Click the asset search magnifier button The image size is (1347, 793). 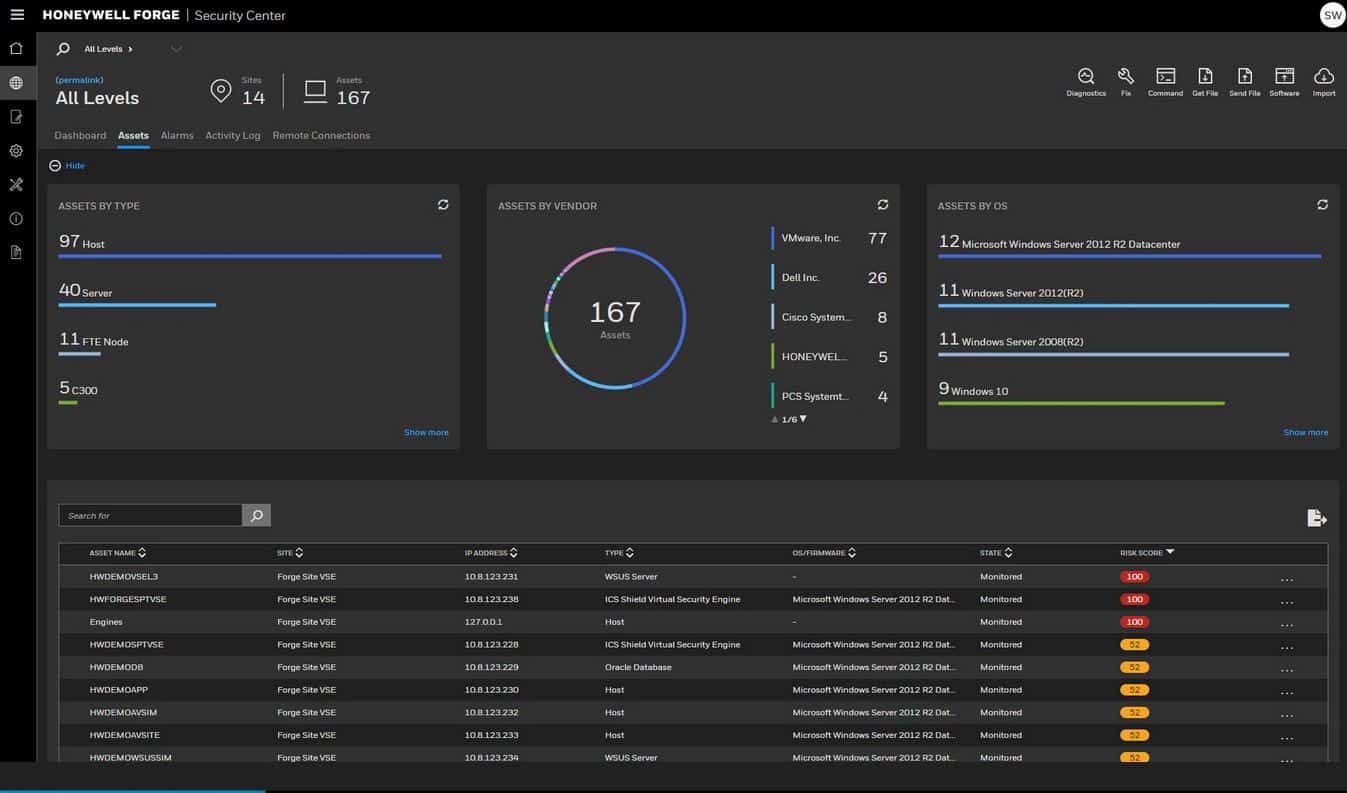point(257,515)
